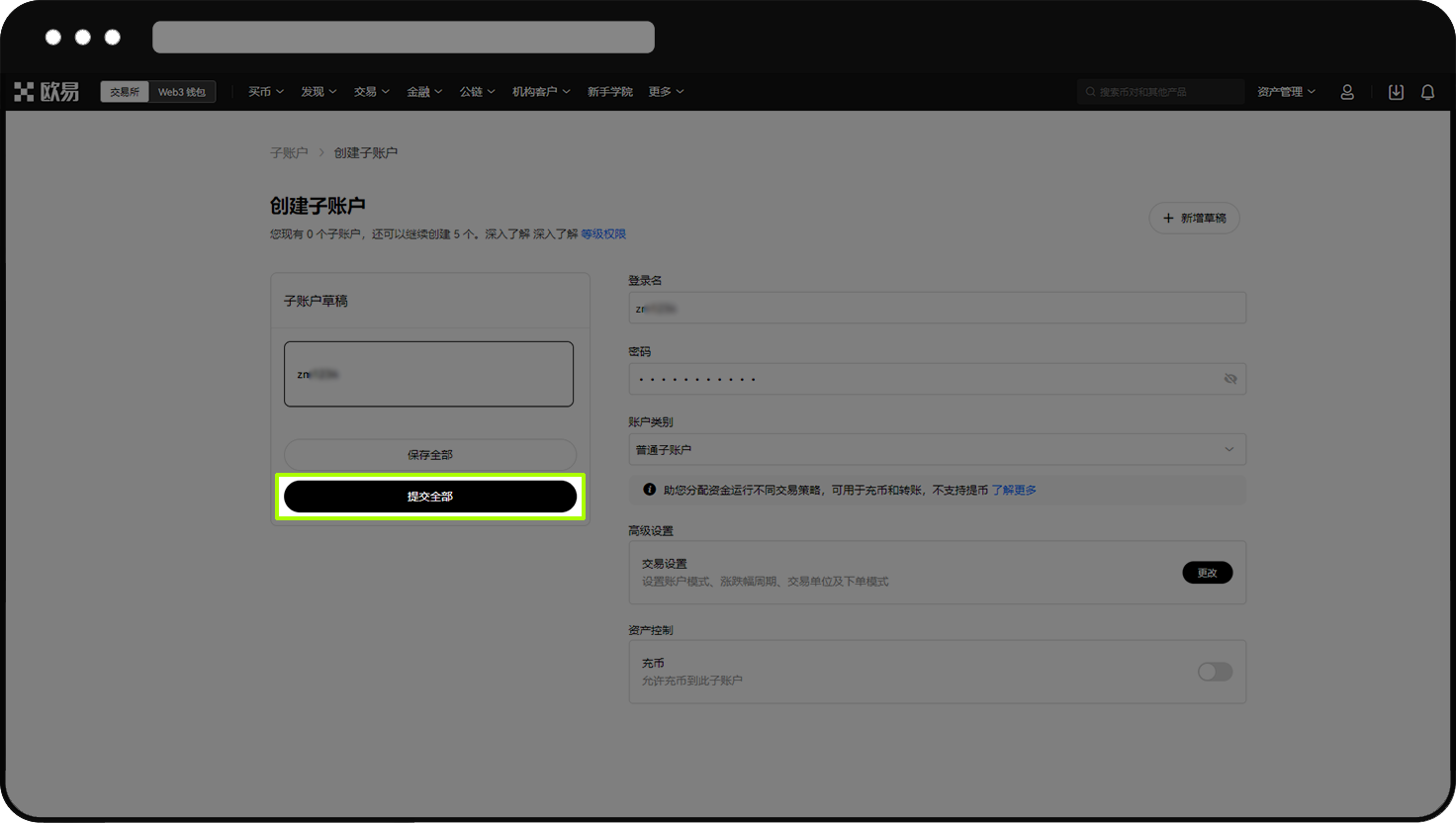The image size is (1456, 823).
Task: Expand the 金融 menu
Action: click(424, 92)
